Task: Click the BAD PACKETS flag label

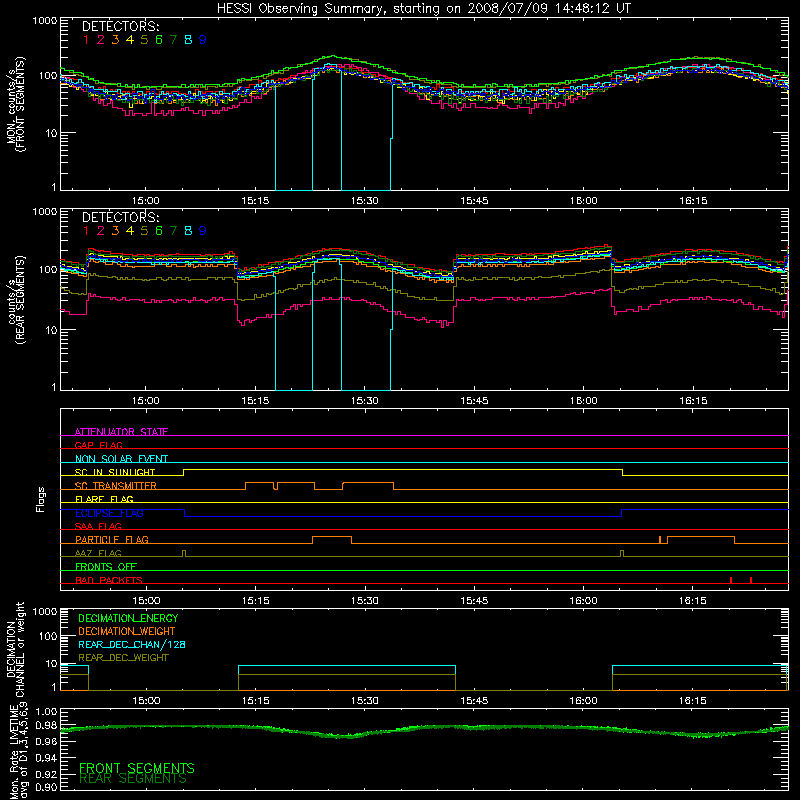Action: 109,580
